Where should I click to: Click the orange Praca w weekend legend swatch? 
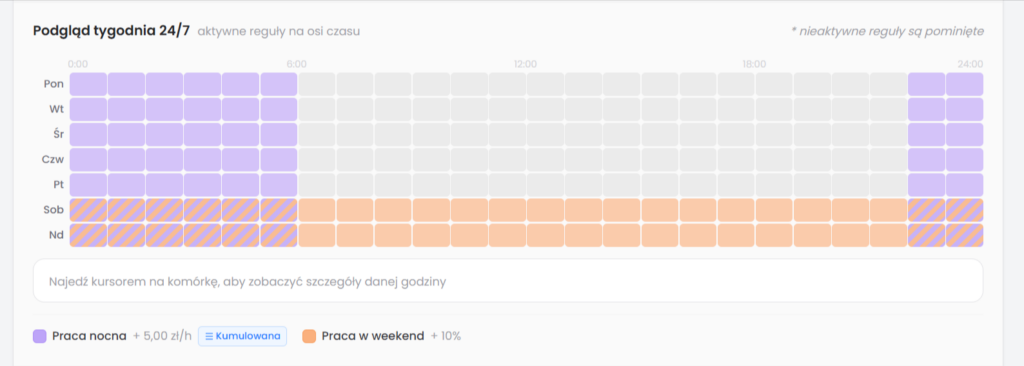coord(310,337)
